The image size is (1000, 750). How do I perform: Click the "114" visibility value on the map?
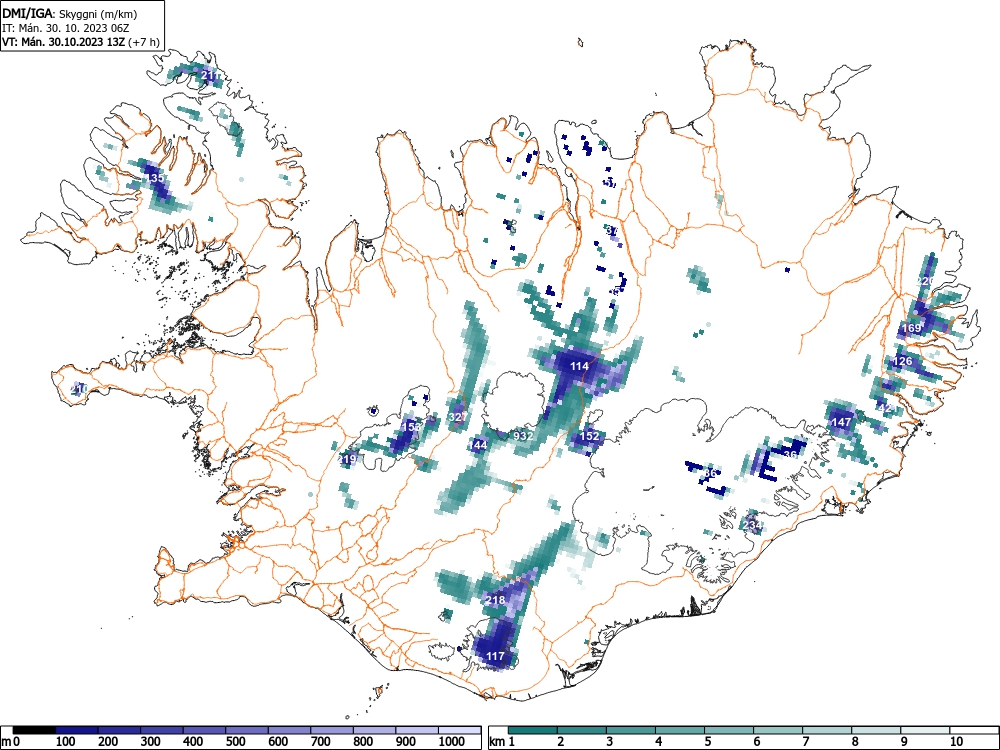pos(579,366)
